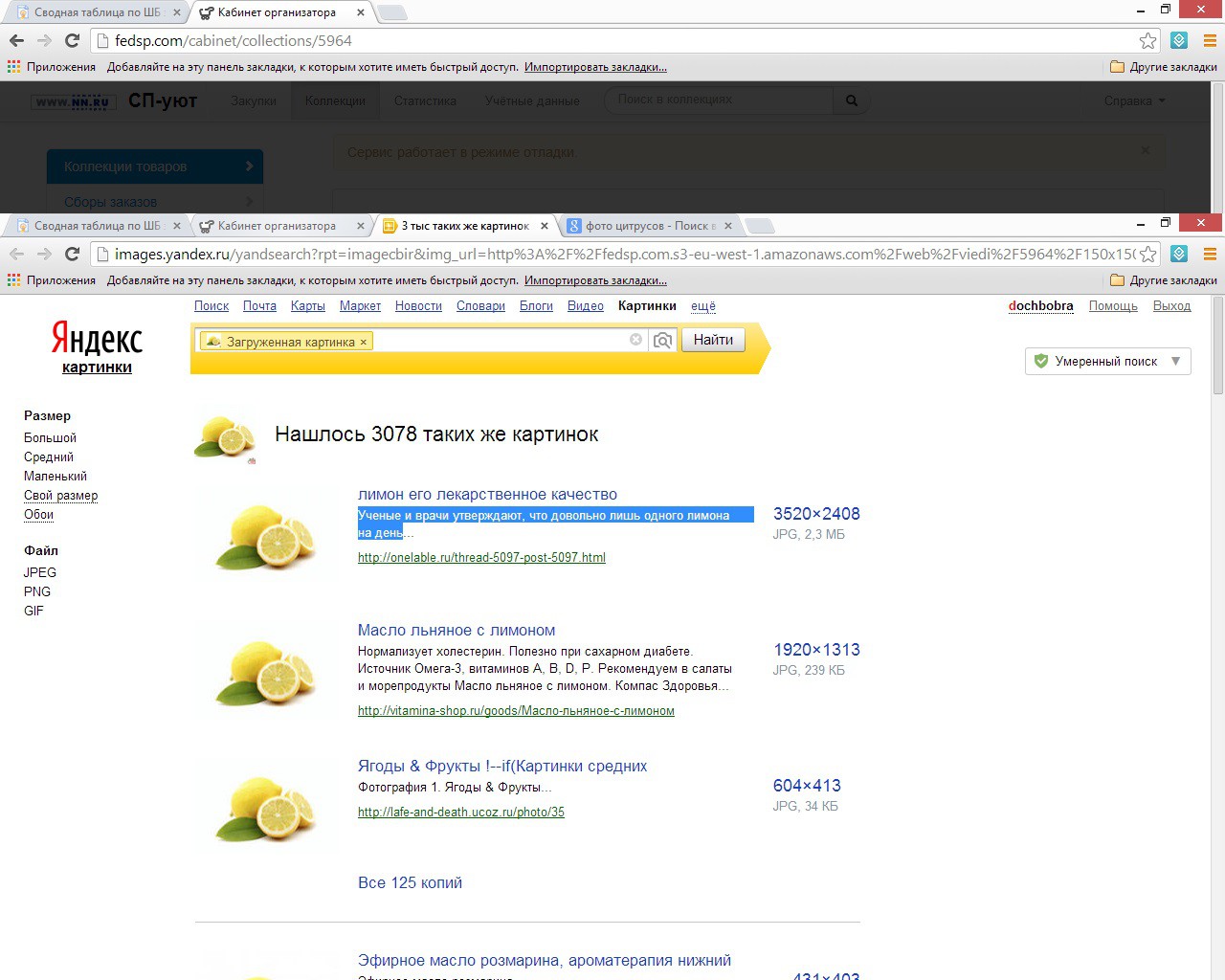The height and width of the screenshot is (980, 1225).
Task: Open camera image search icon
Action: [x=662, y=340]
